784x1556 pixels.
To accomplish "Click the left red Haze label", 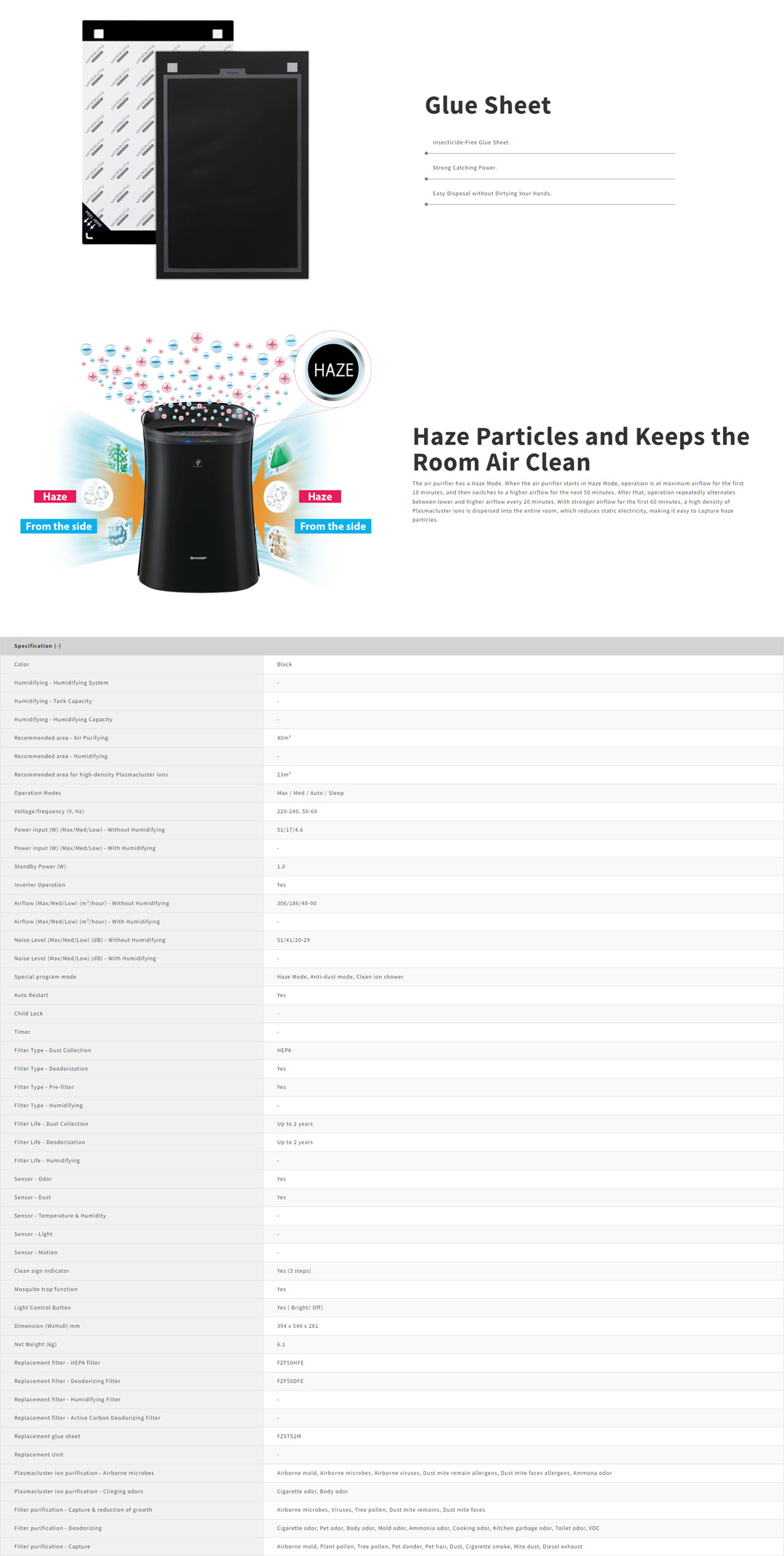I will [55, 497].
